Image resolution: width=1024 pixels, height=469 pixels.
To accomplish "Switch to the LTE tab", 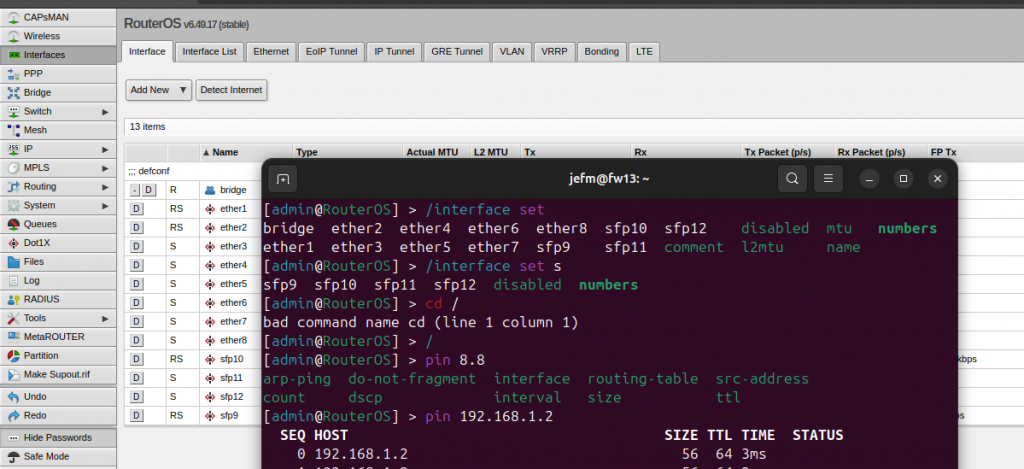I will [644, 52].
